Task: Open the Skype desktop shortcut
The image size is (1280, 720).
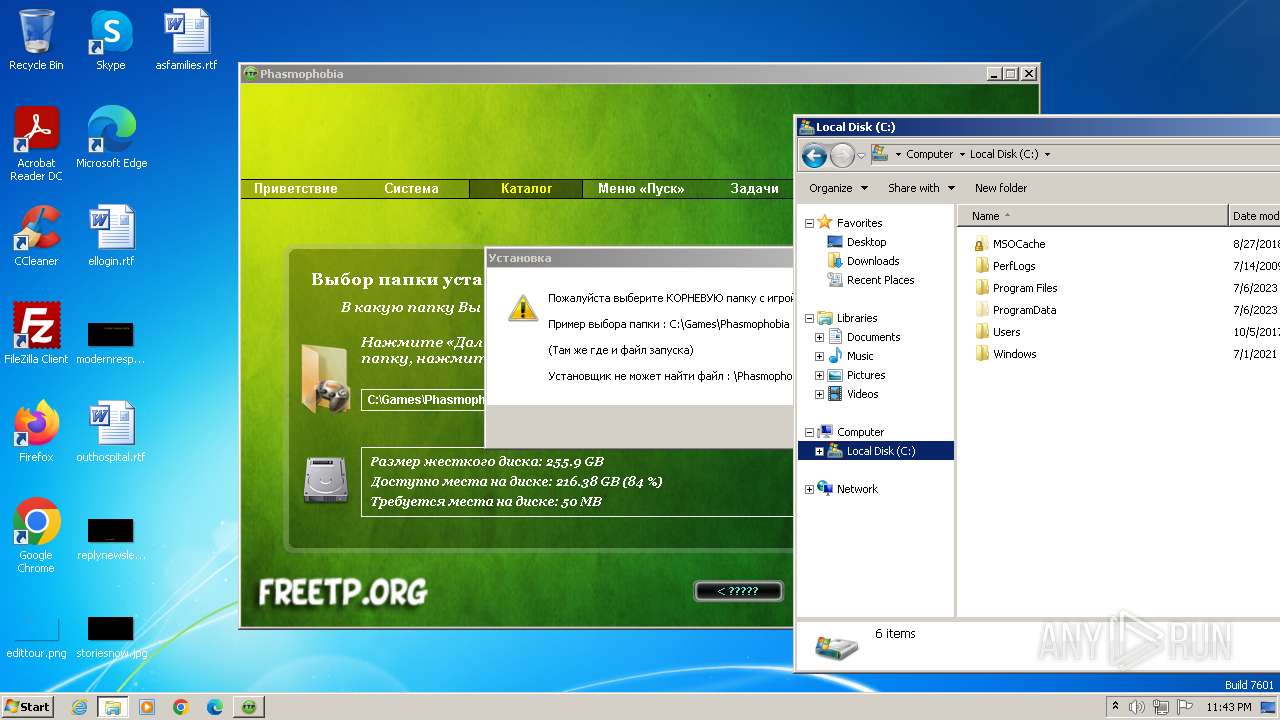Action: pyautogui.click(x=110, y=40)
